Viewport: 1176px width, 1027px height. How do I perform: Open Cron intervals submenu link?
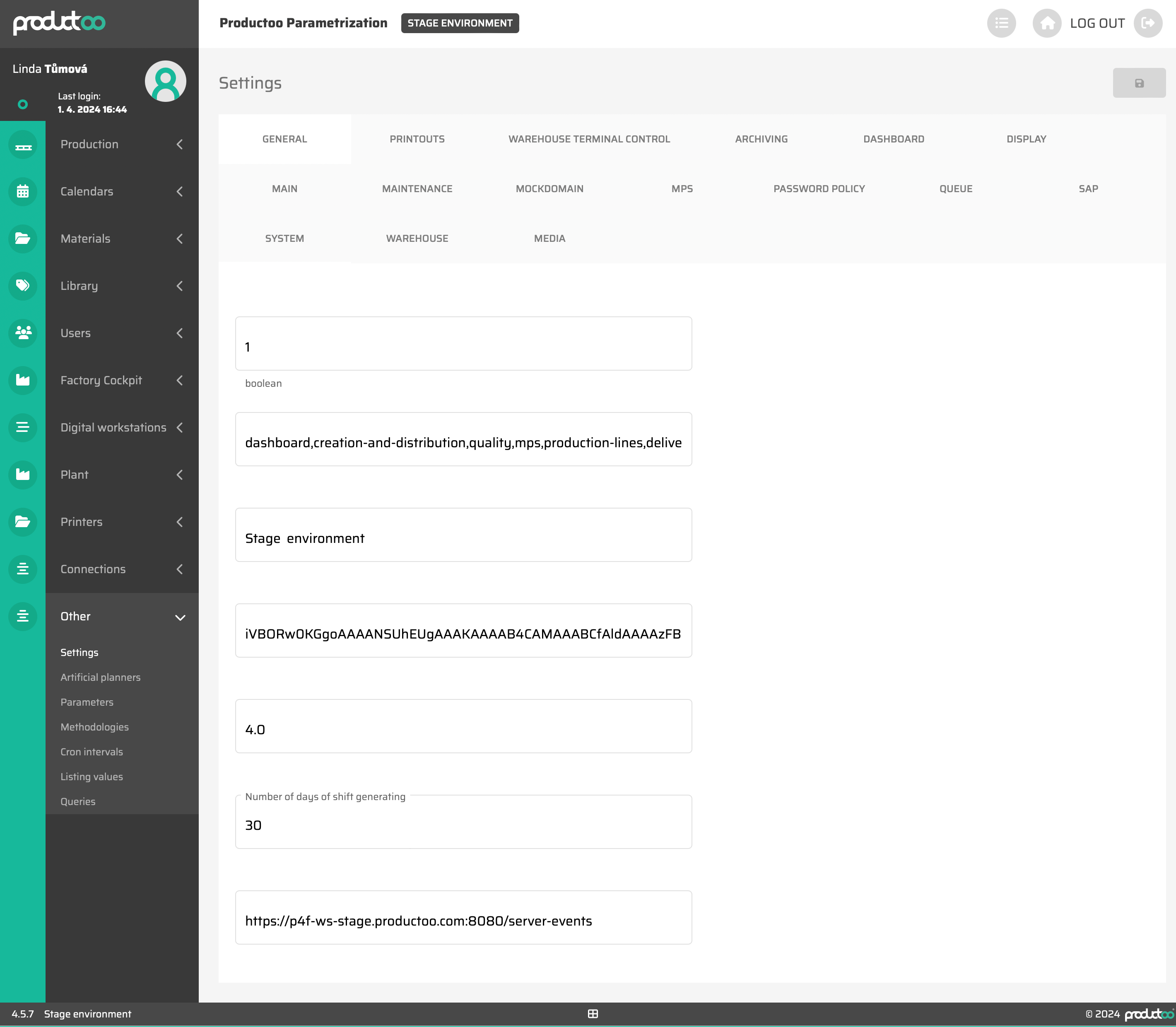point(92,752)
